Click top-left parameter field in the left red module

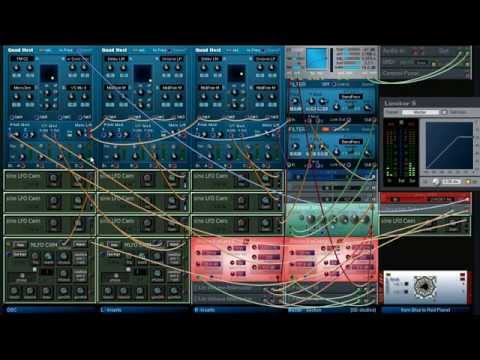coord(211,253)
